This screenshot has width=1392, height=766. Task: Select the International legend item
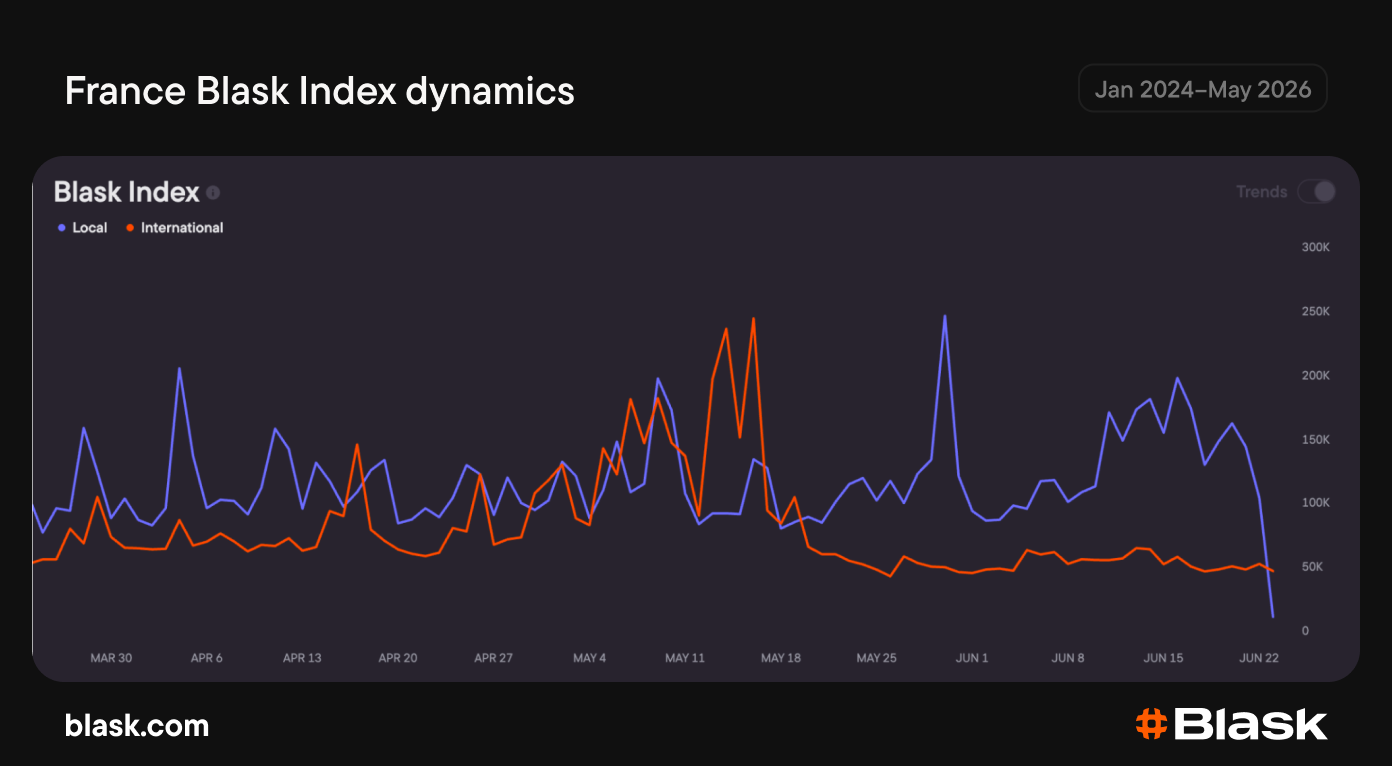[x=174, y=228]
